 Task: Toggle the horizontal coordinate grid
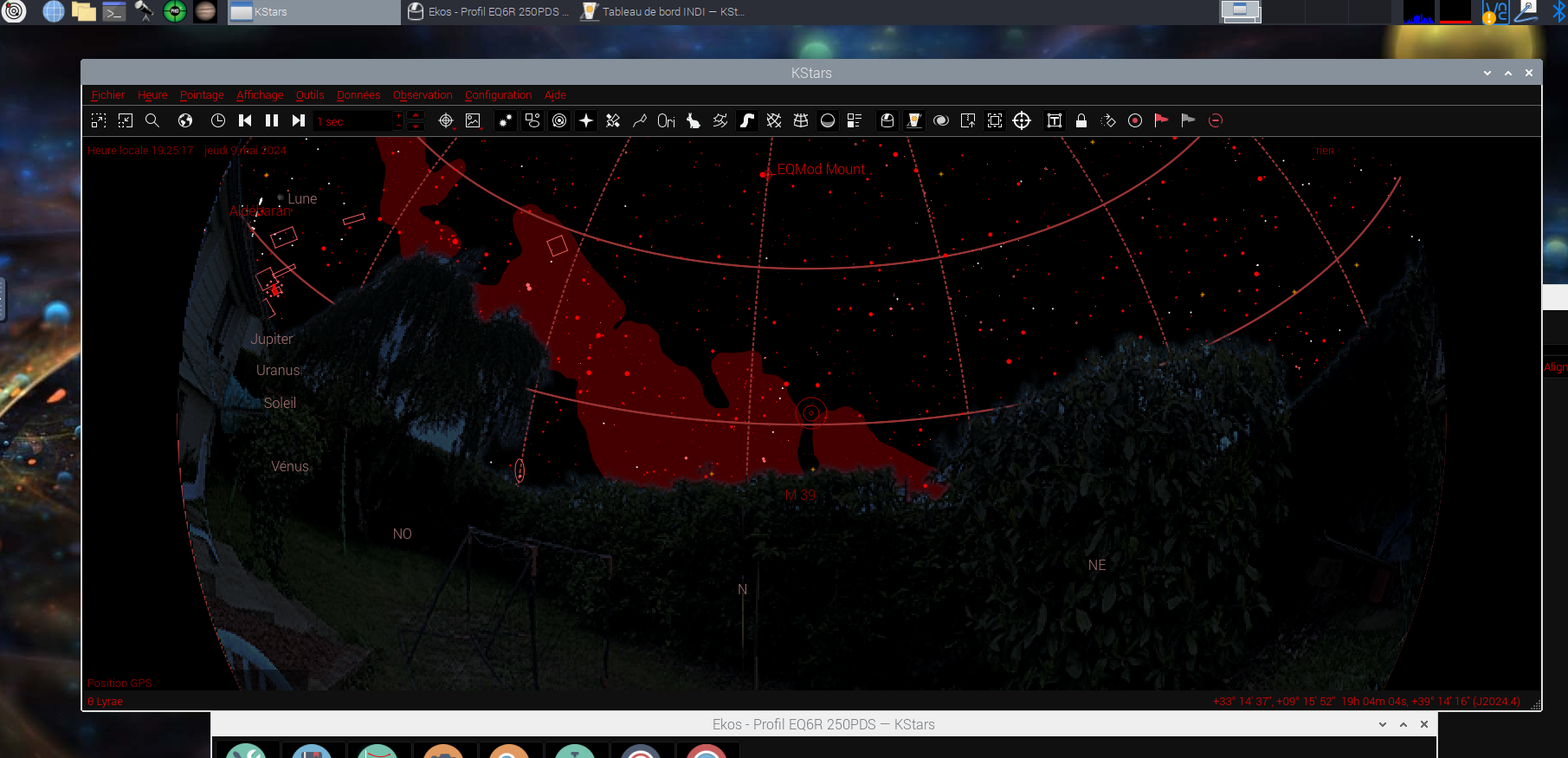[x=801, y=121]
